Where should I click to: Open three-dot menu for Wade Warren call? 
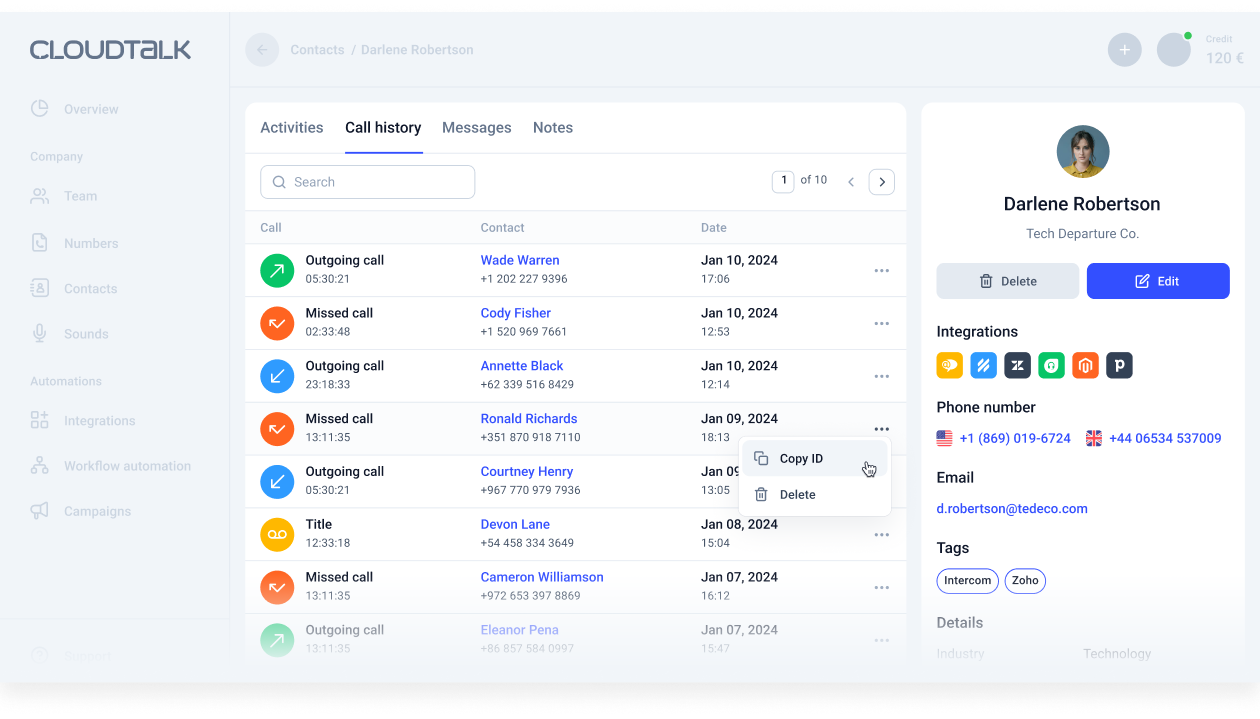(x=881, y=270)
